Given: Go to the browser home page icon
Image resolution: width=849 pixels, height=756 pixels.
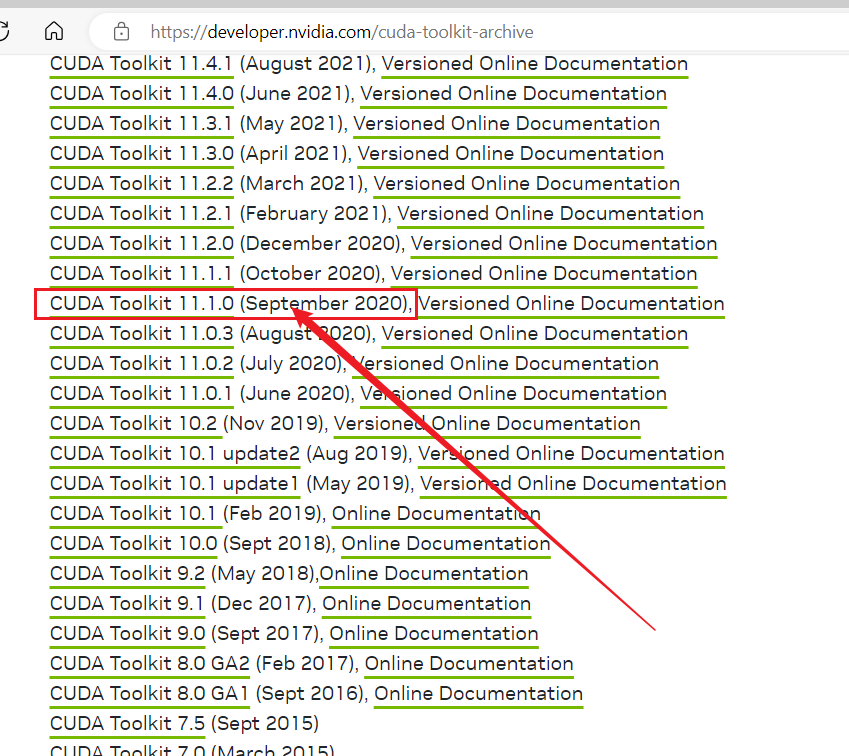Looking at the screenshot, I should coord(54,31).
